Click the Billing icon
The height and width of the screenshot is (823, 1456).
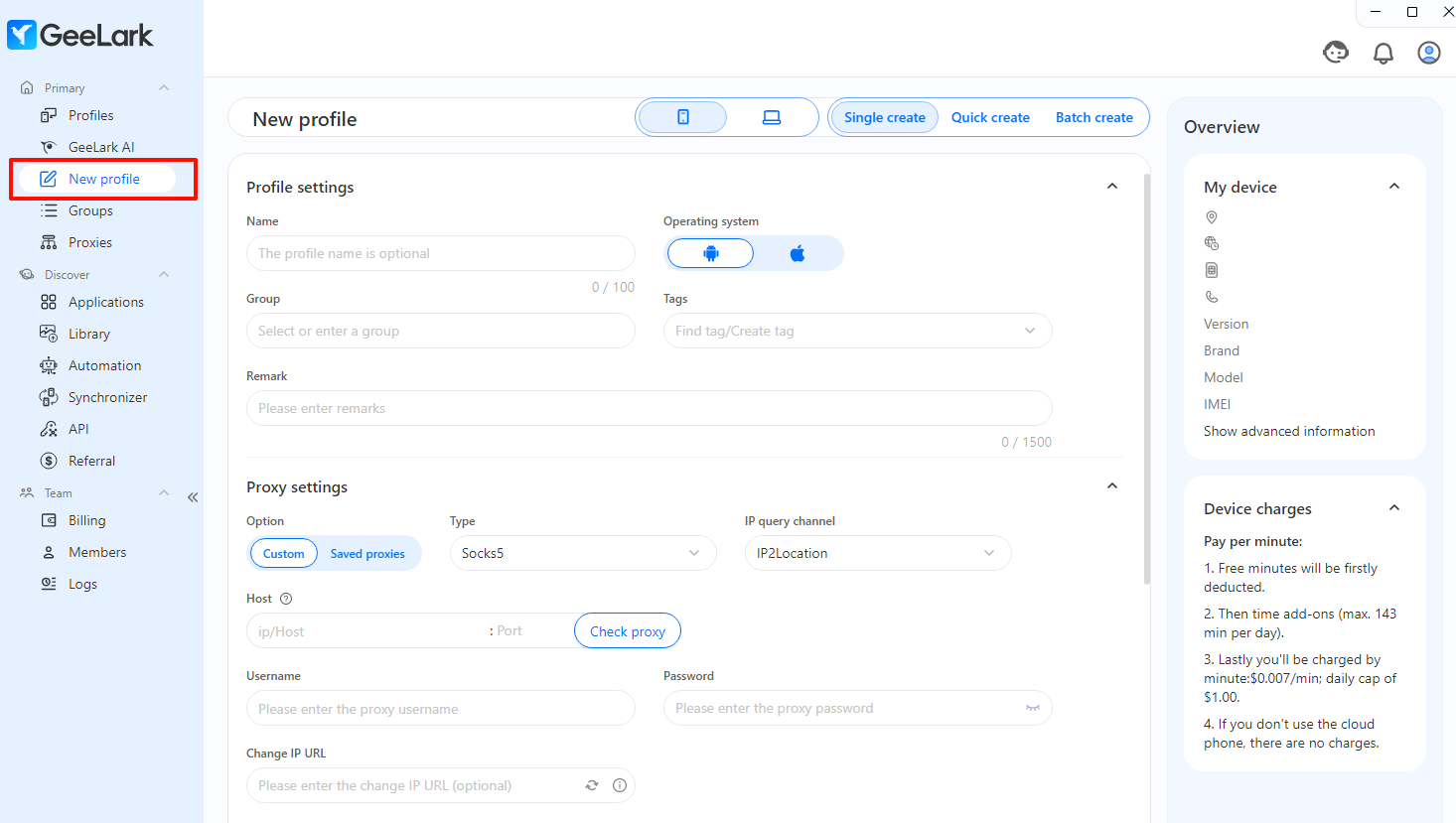48,520
